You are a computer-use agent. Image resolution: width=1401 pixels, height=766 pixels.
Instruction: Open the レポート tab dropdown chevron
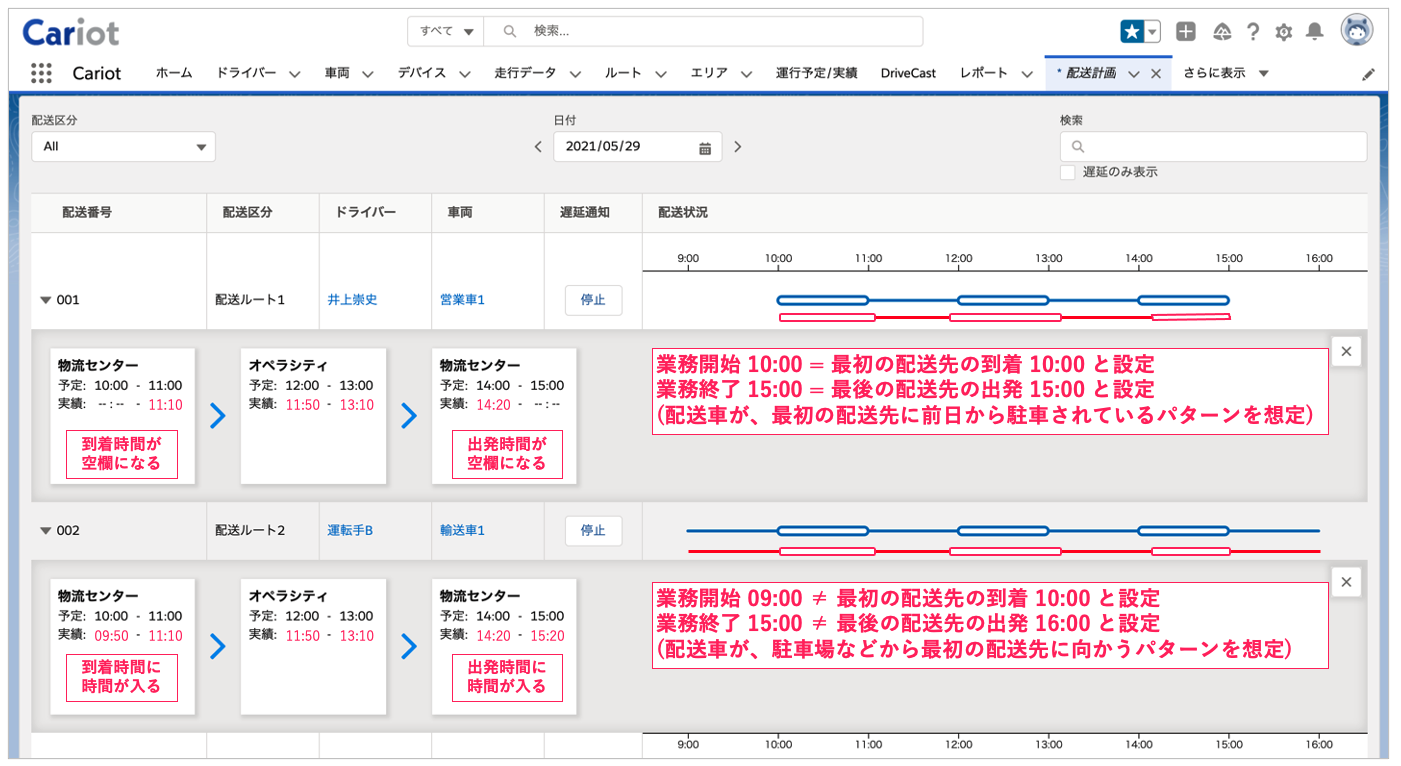(x=1027, y=74)
